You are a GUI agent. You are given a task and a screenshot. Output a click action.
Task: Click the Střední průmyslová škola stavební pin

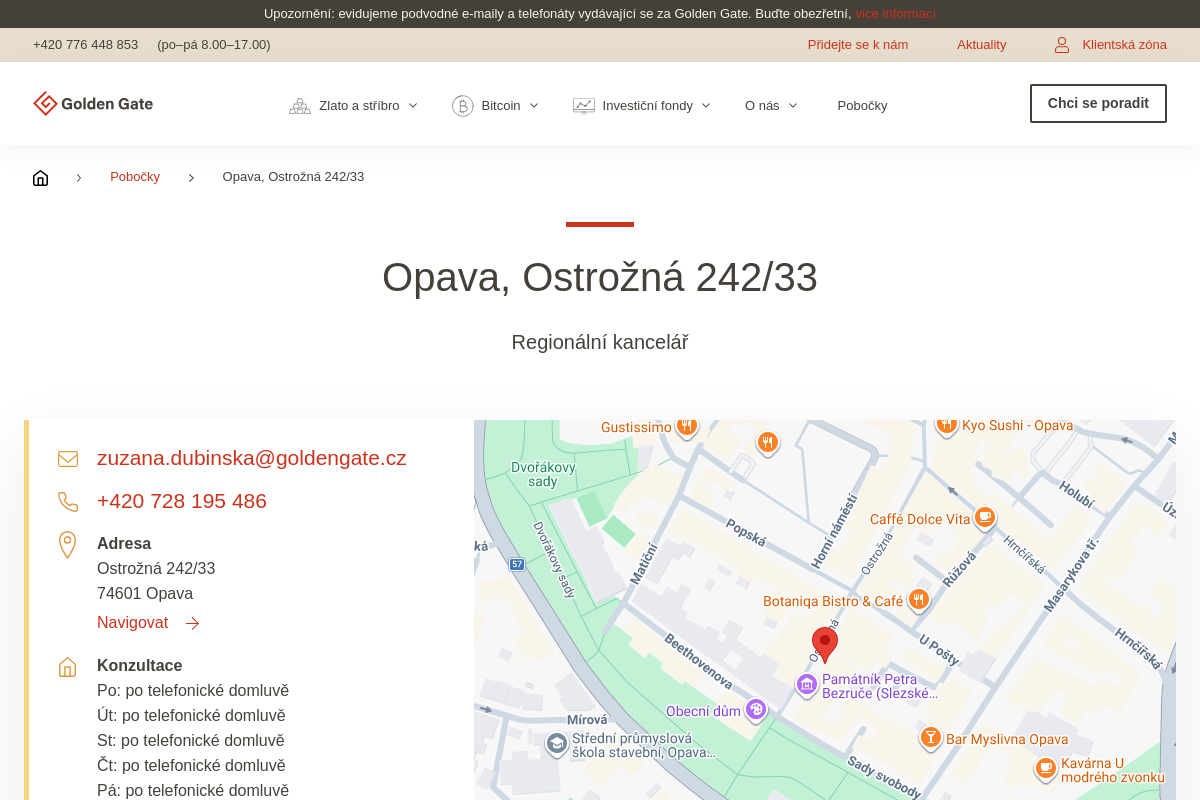[x=557, y=744]
